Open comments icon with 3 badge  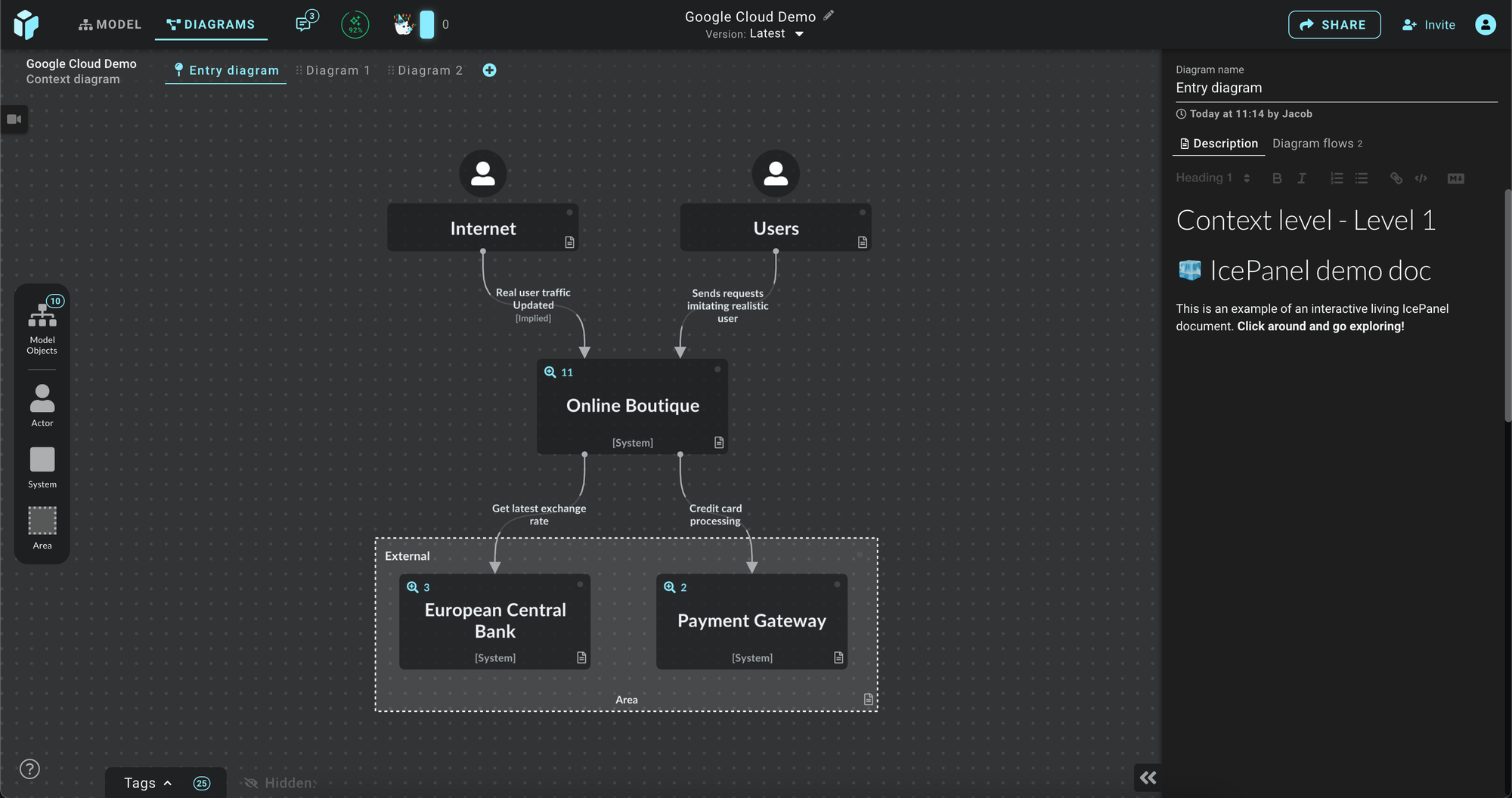tap(306, 22)
